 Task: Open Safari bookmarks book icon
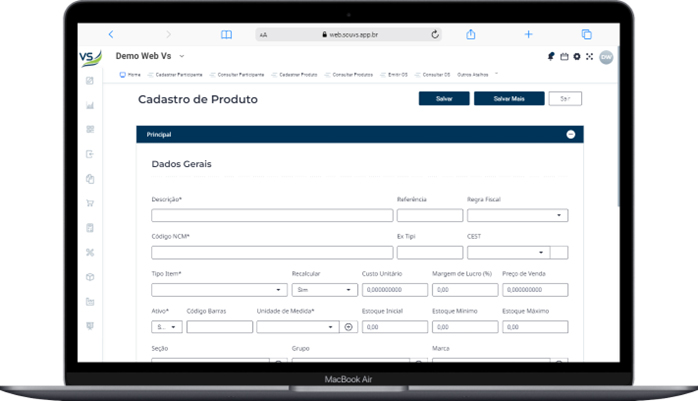coord(226,34)
